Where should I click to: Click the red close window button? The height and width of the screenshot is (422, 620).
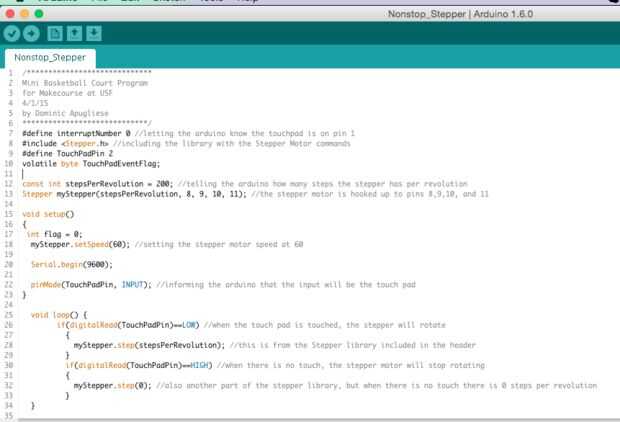click(10, 14)
